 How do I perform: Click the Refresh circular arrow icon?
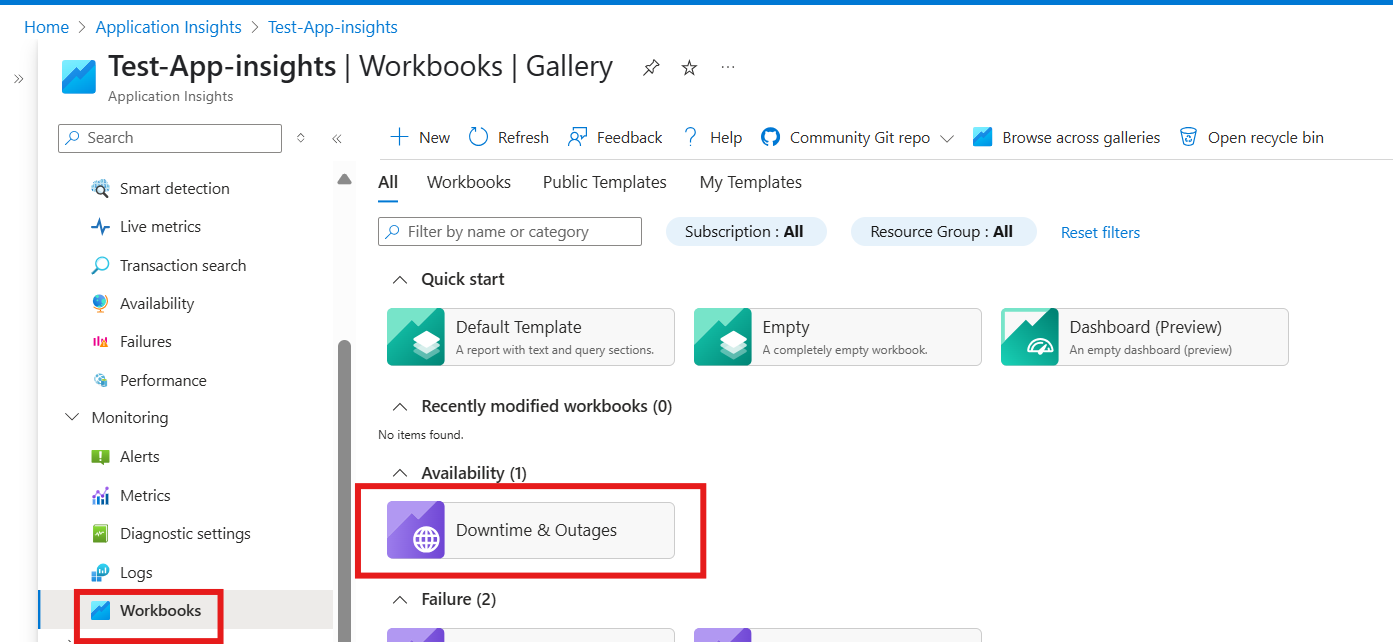coord(478,137)
